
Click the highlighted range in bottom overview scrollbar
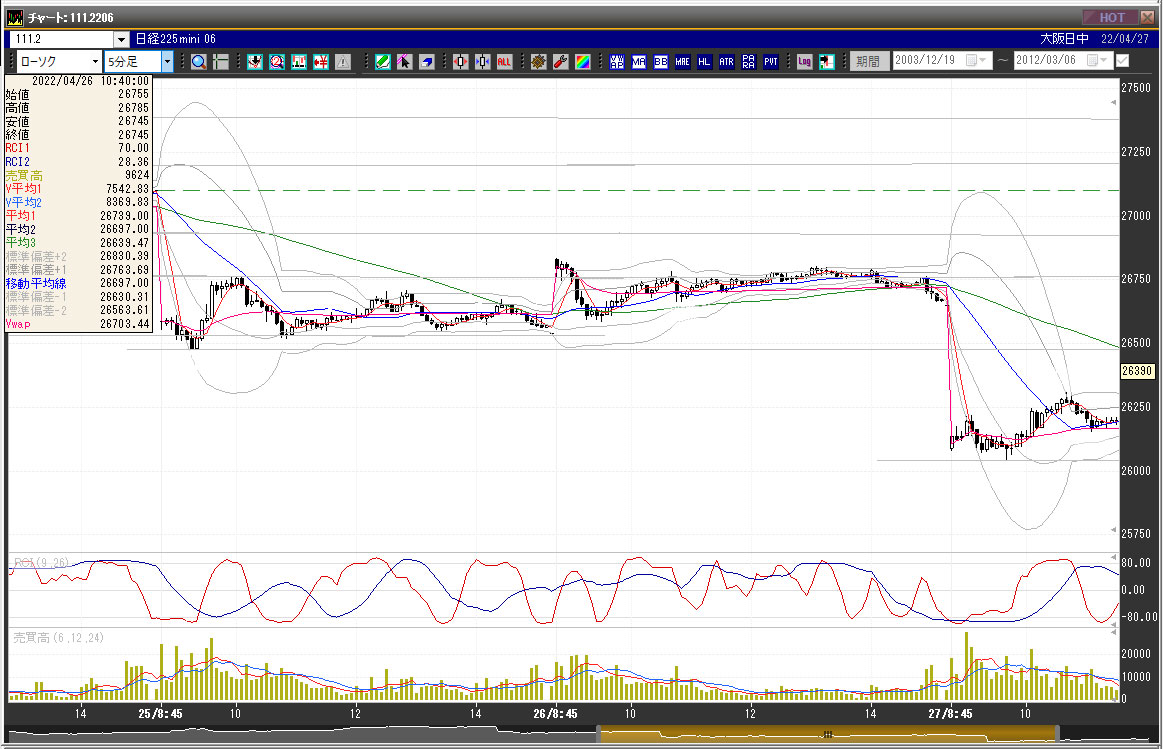coord(828,733)
